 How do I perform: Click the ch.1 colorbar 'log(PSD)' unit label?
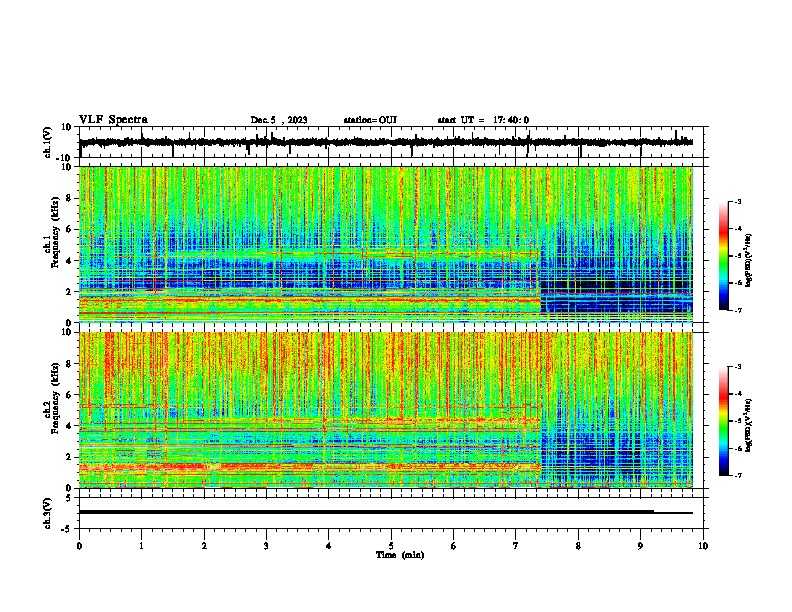tap(748, 261)
